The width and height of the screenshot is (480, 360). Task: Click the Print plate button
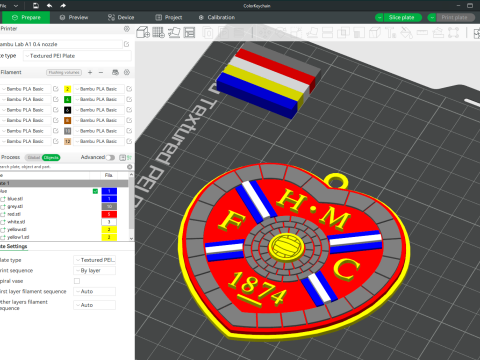pos(454,17)
